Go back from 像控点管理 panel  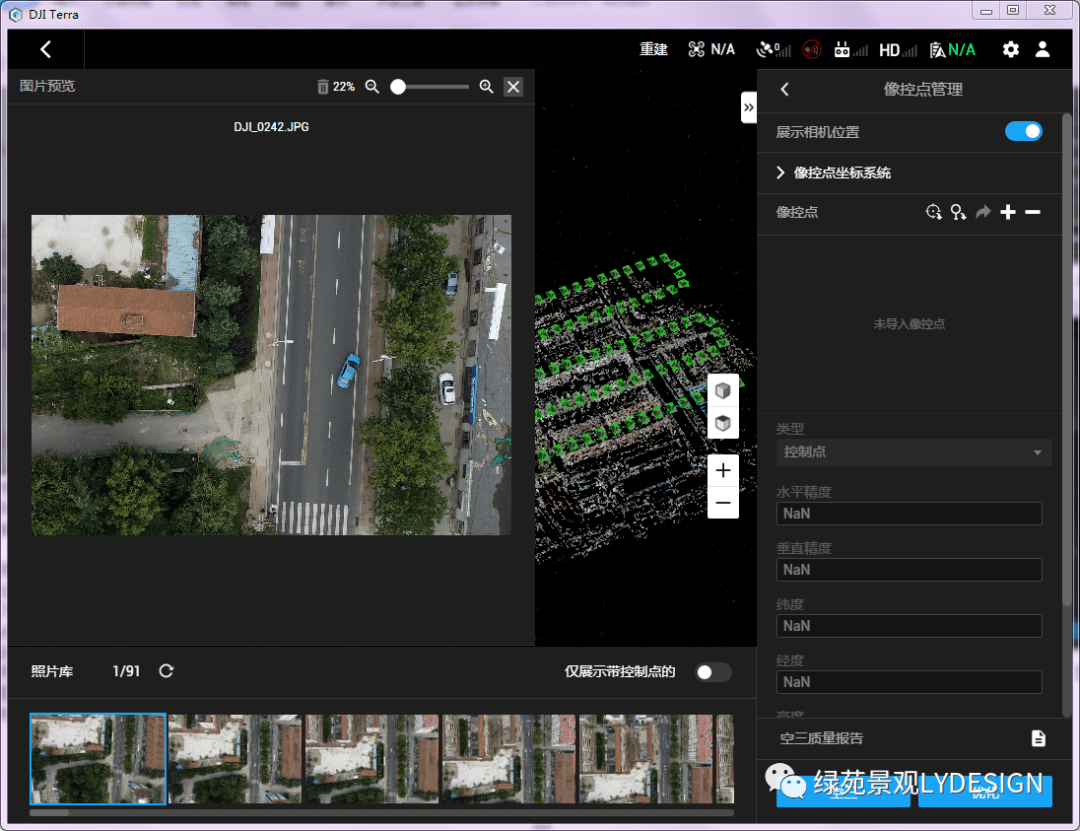tap(785, 89)
